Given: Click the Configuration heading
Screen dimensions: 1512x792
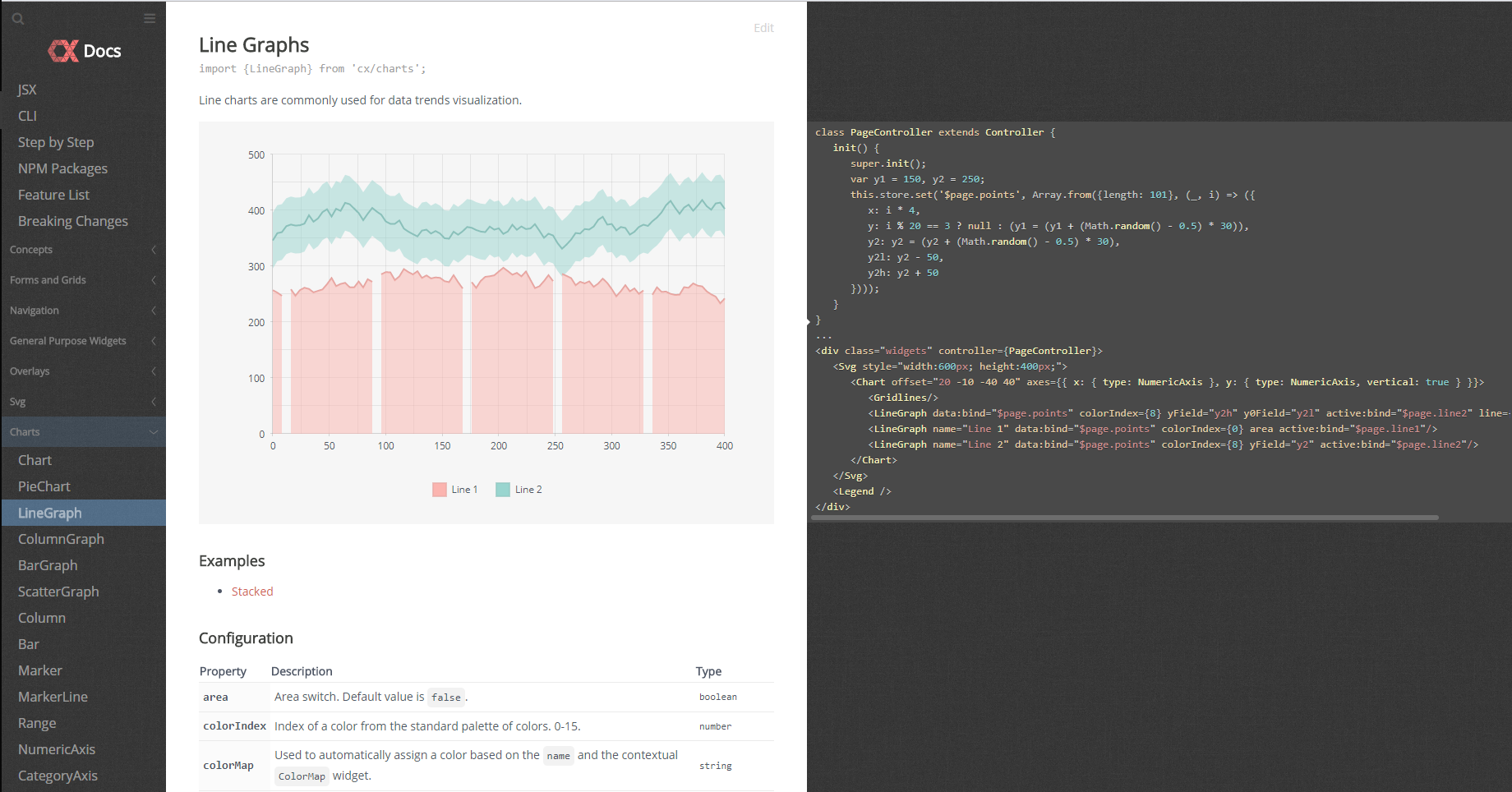Looking at the screenshot, I should 246,638.
